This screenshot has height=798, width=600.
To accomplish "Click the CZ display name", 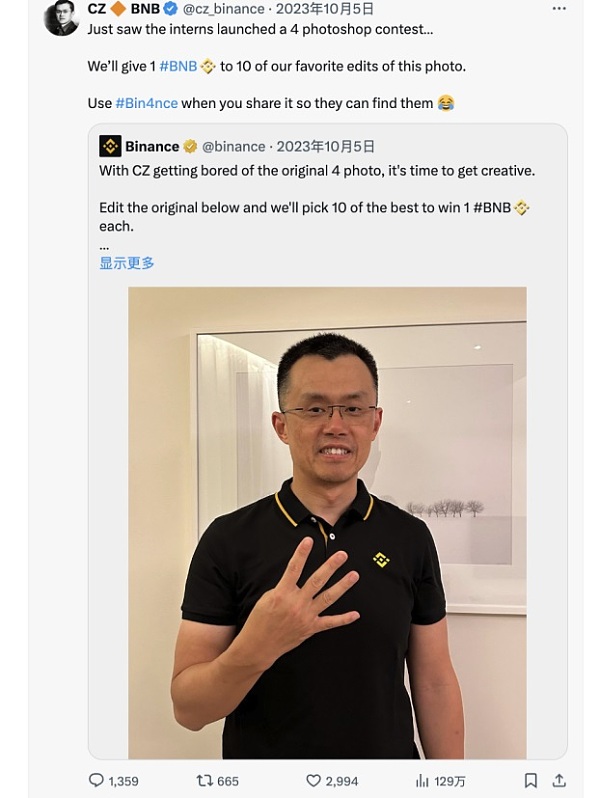I will click(96, 9).
